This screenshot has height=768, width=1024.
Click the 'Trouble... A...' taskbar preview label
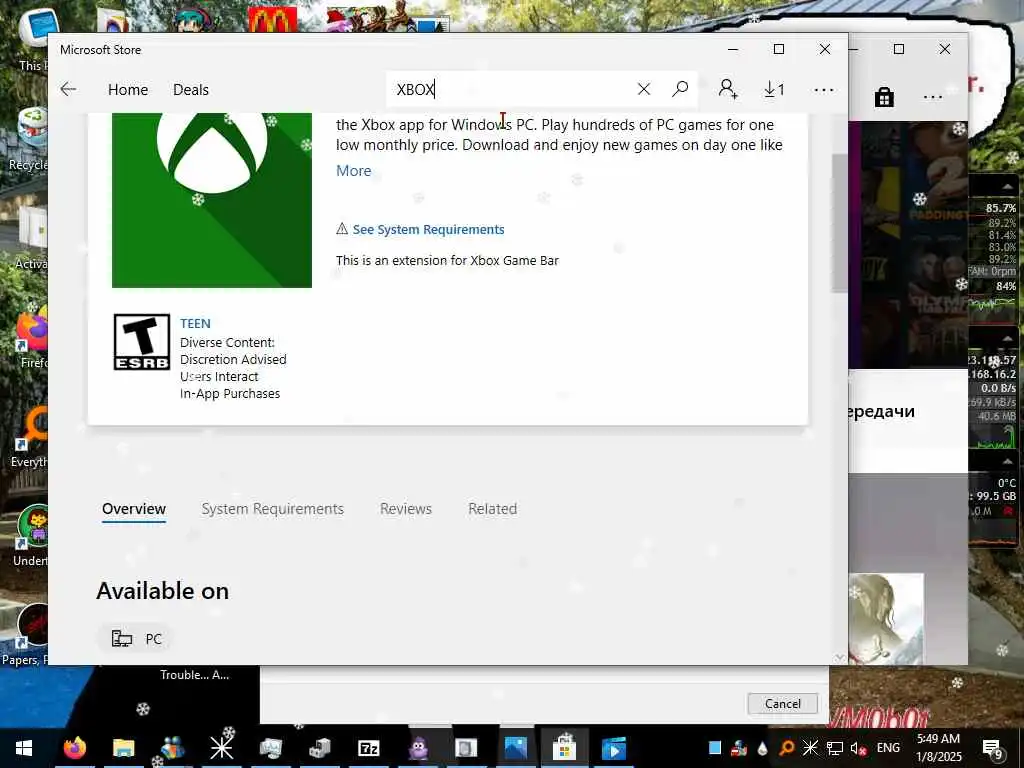195,675
